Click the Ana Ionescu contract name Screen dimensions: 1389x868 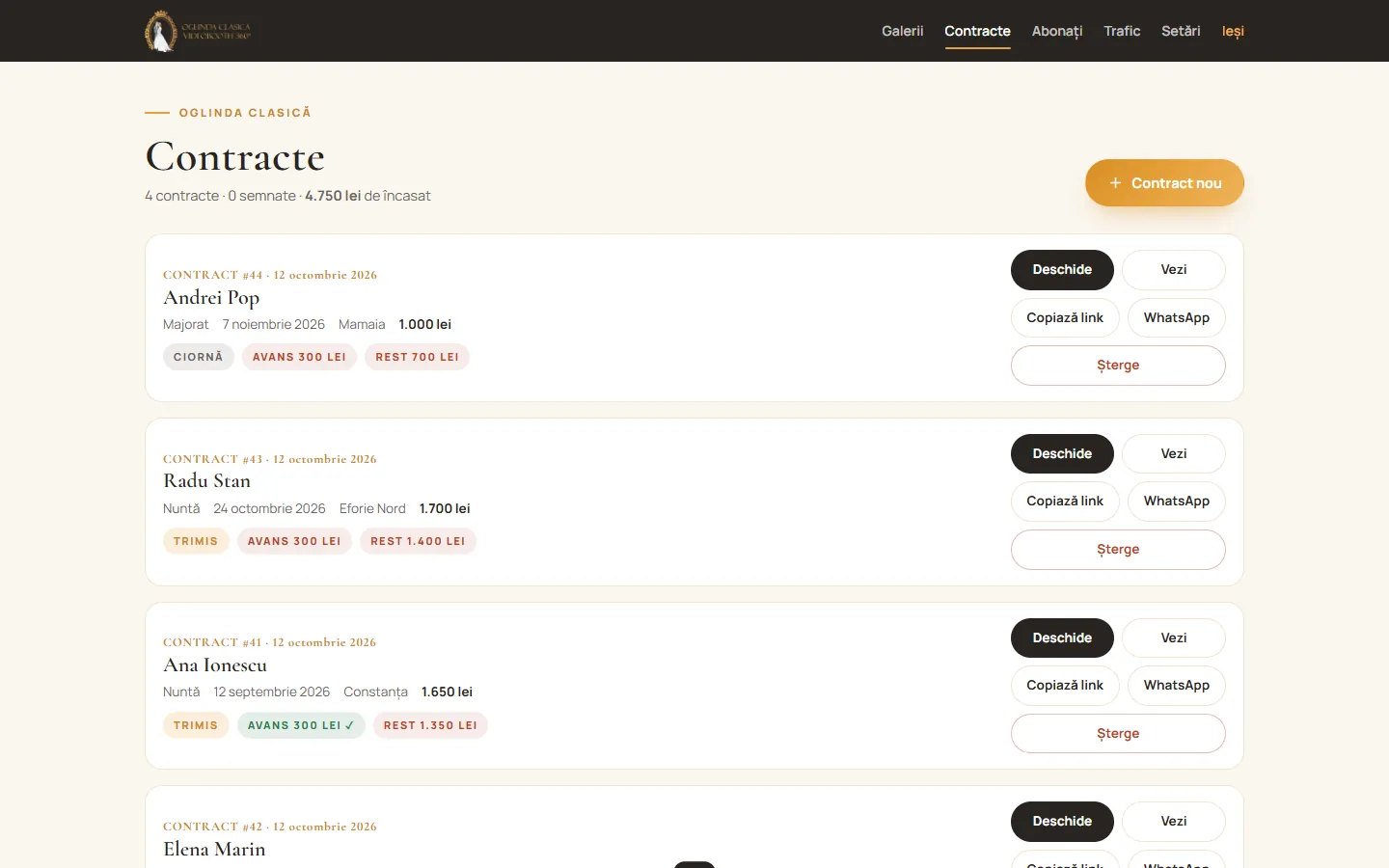(215, 665)
